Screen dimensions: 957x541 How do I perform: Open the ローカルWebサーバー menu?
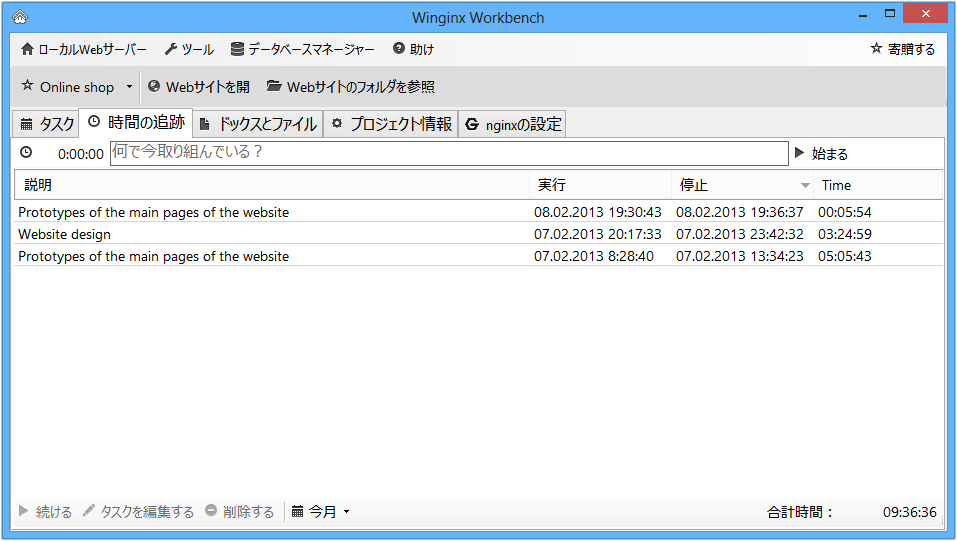[84, 49]
